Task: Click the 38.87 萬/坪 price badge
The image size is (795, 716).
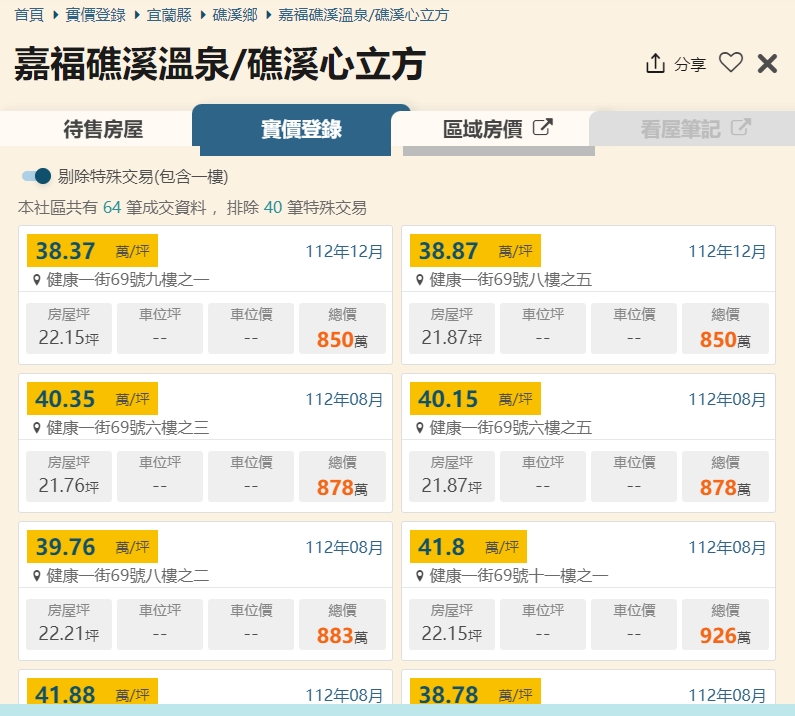Action: click(x=475, y=250)
